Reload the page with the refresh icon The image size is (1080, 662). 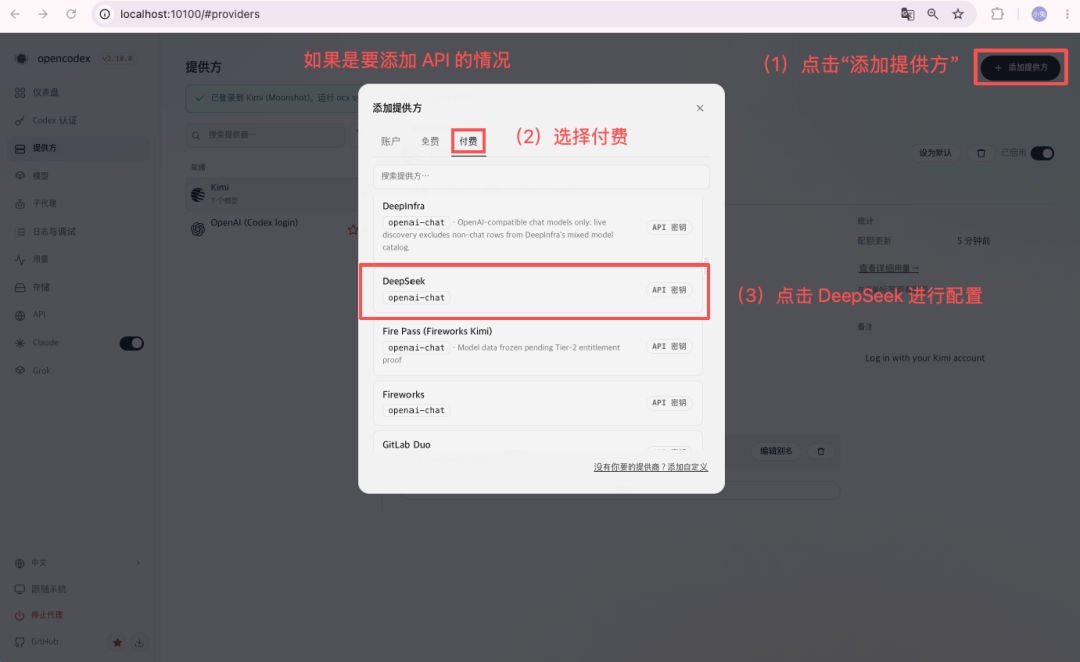pyautogui.click(x=71, y=14)
